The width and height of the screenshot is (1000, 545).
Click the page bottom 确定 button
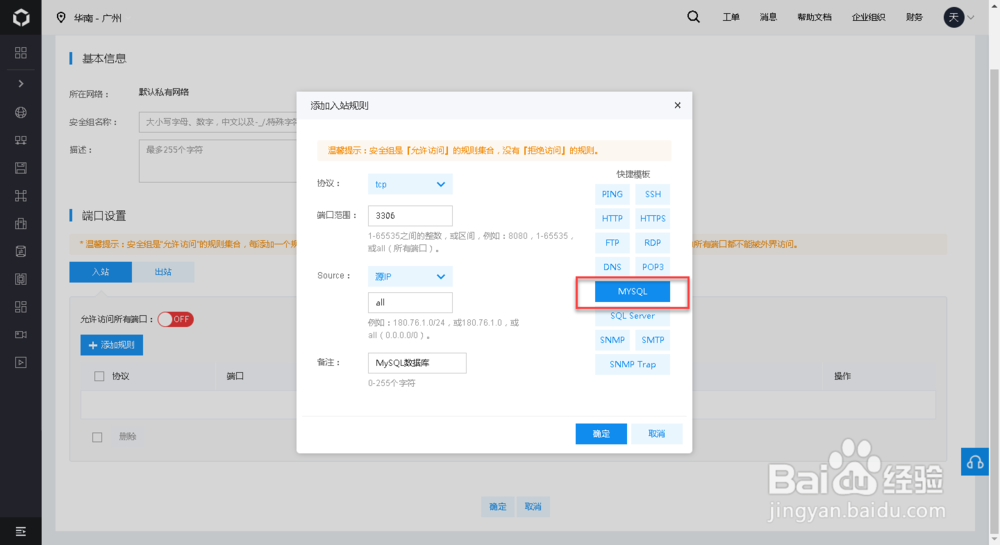click(x=497, y=507)
